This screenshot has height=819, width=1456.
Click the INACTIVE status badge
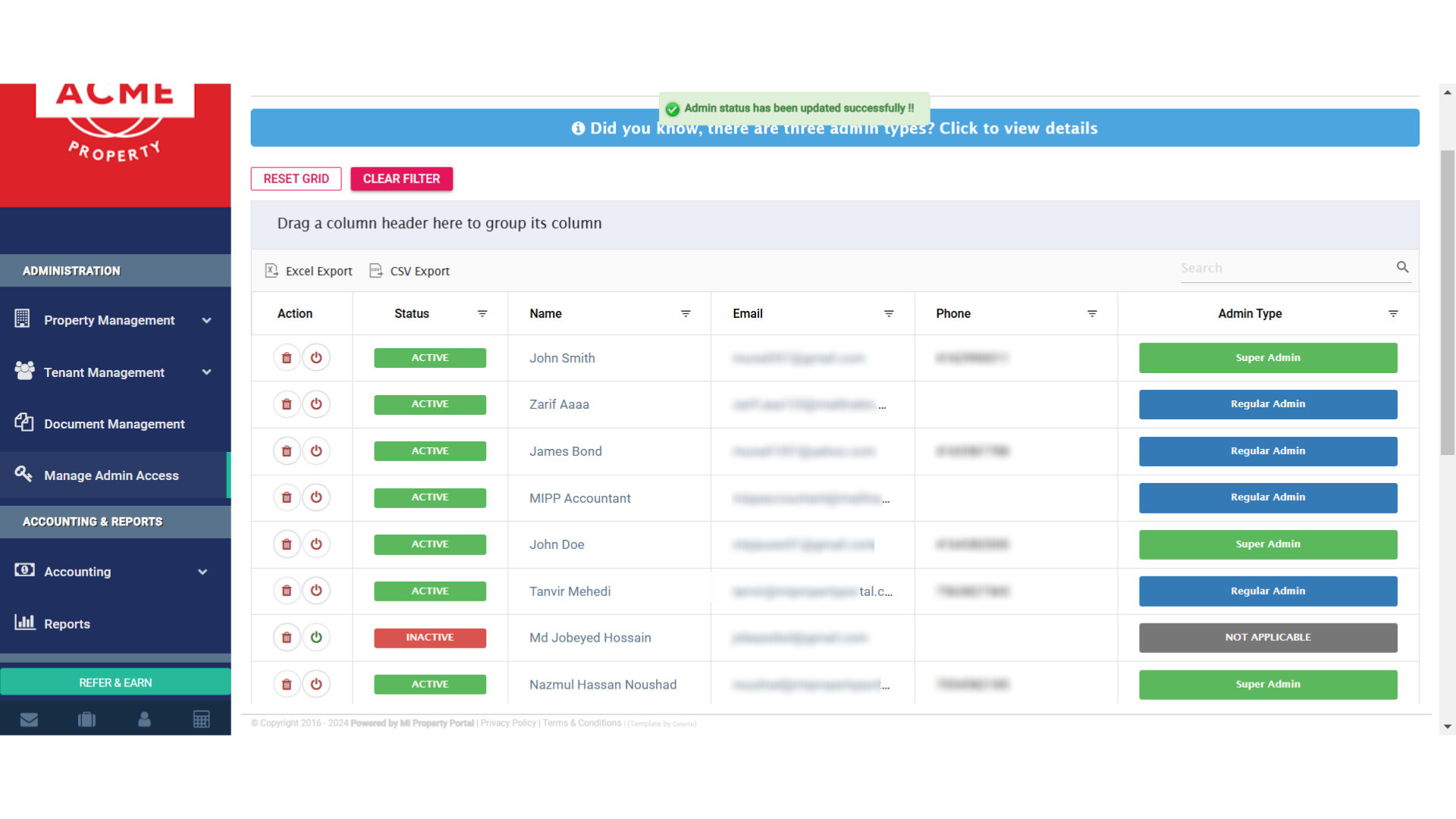(430, 638)
